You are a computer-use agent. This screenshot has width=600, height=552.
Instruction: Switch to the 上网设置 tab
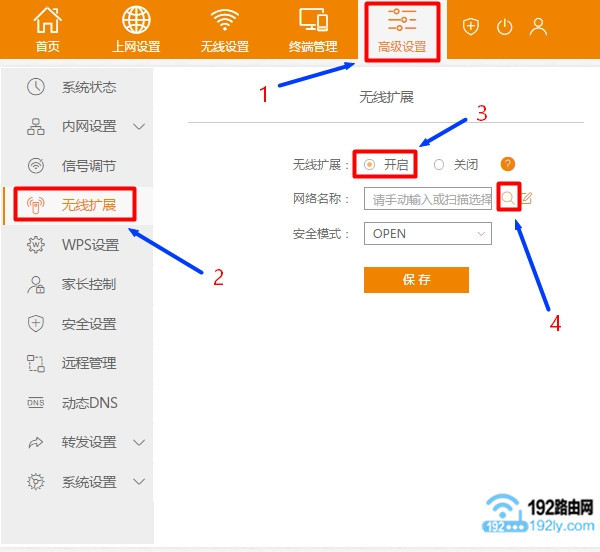tap(136, 30)
